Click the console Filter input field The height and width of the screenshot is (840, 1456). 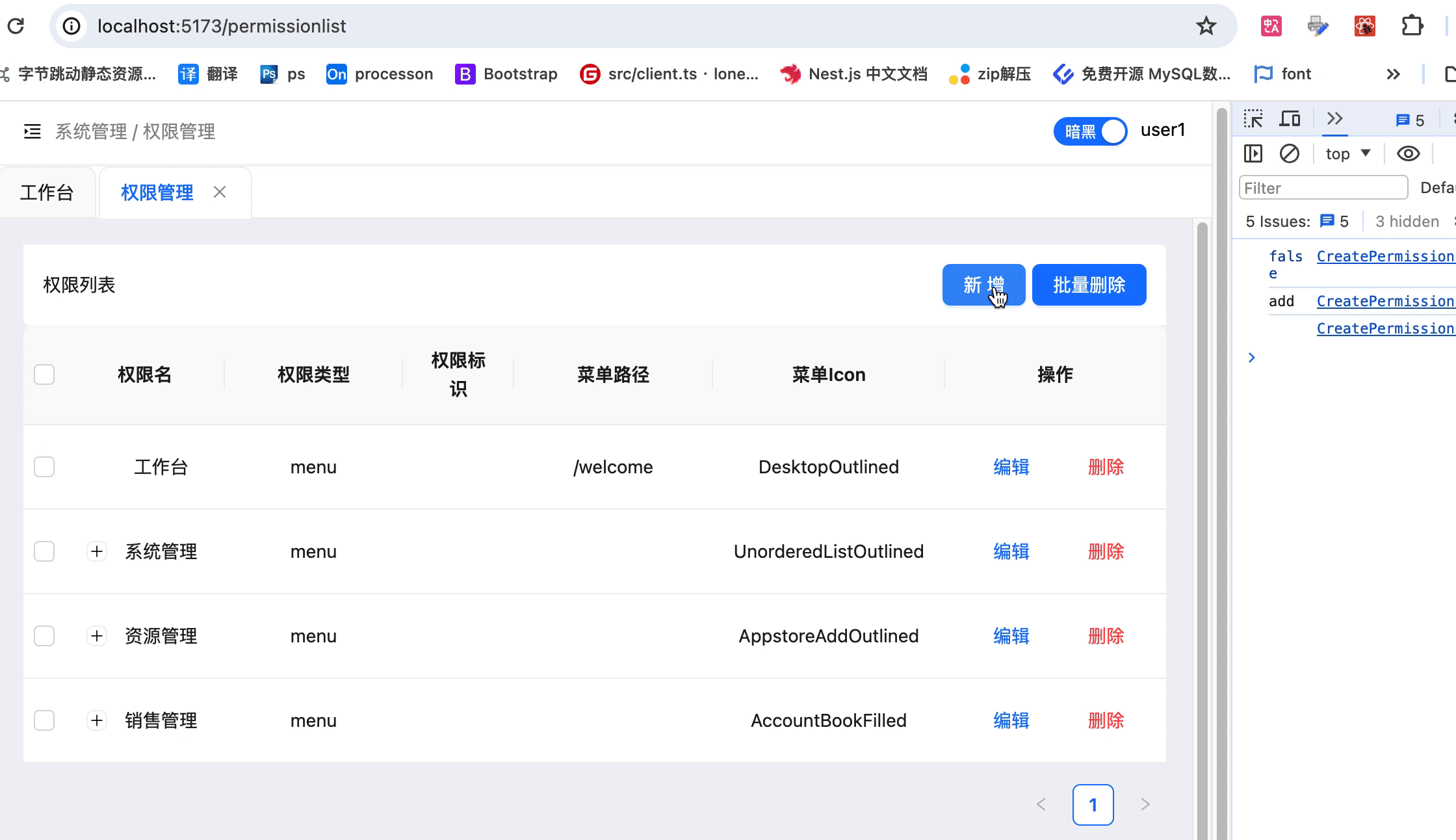pos(1323,189)
